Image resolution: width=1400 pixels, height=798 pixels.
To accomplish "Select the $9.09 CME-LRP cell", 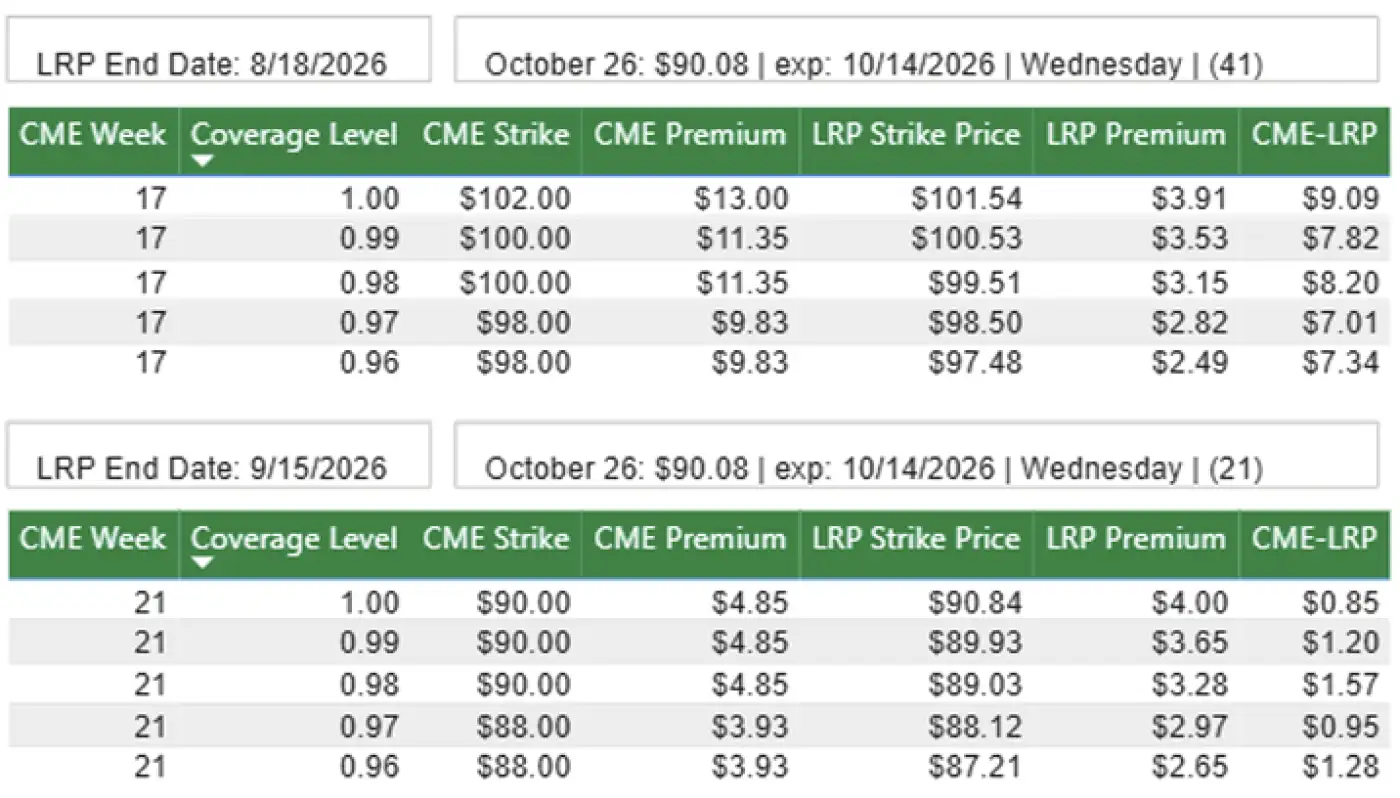I will click(1340, 199).
